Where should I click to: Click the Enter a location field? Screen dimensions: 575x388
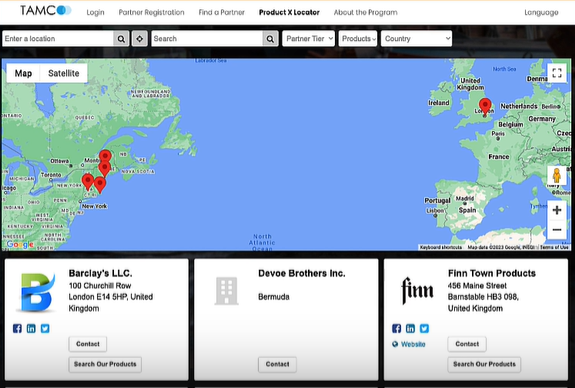pos(58,39)
